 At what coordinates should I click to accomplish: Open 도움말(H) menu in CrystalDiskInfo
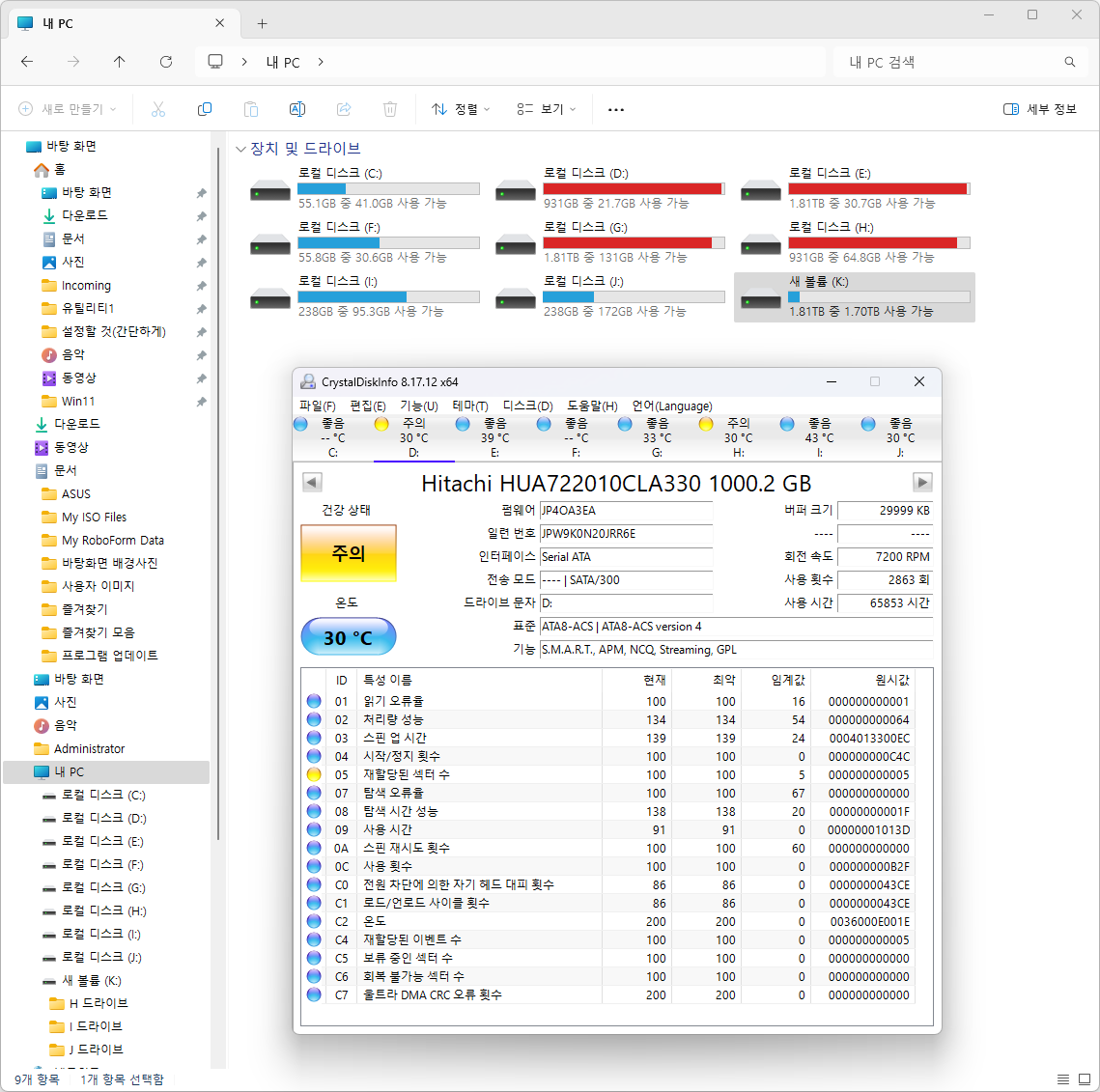[592, 406]
